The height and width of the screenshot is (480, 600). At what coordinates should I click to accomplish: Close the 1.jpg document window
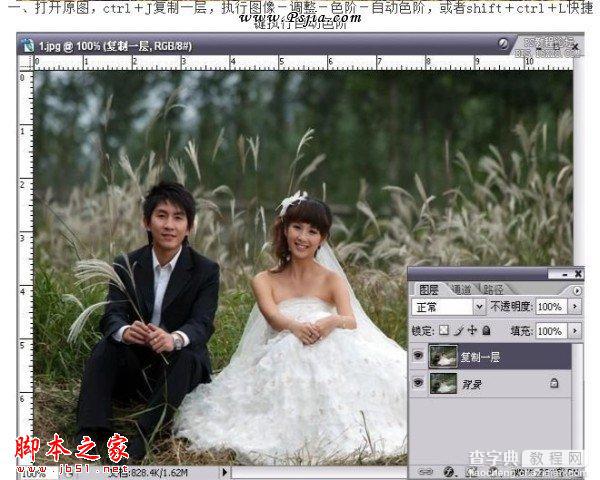point(575,47)
